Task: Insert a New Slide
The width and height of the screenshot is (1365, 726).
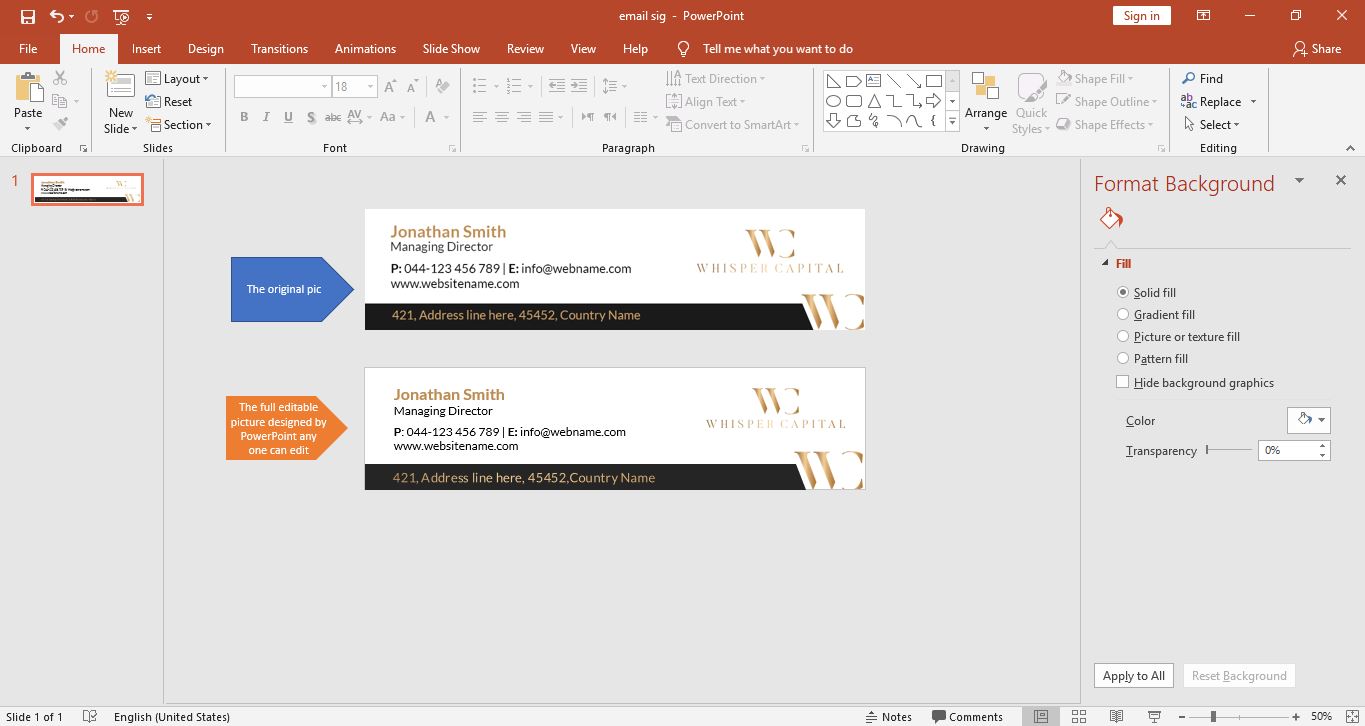Action: tap(120, 103)
